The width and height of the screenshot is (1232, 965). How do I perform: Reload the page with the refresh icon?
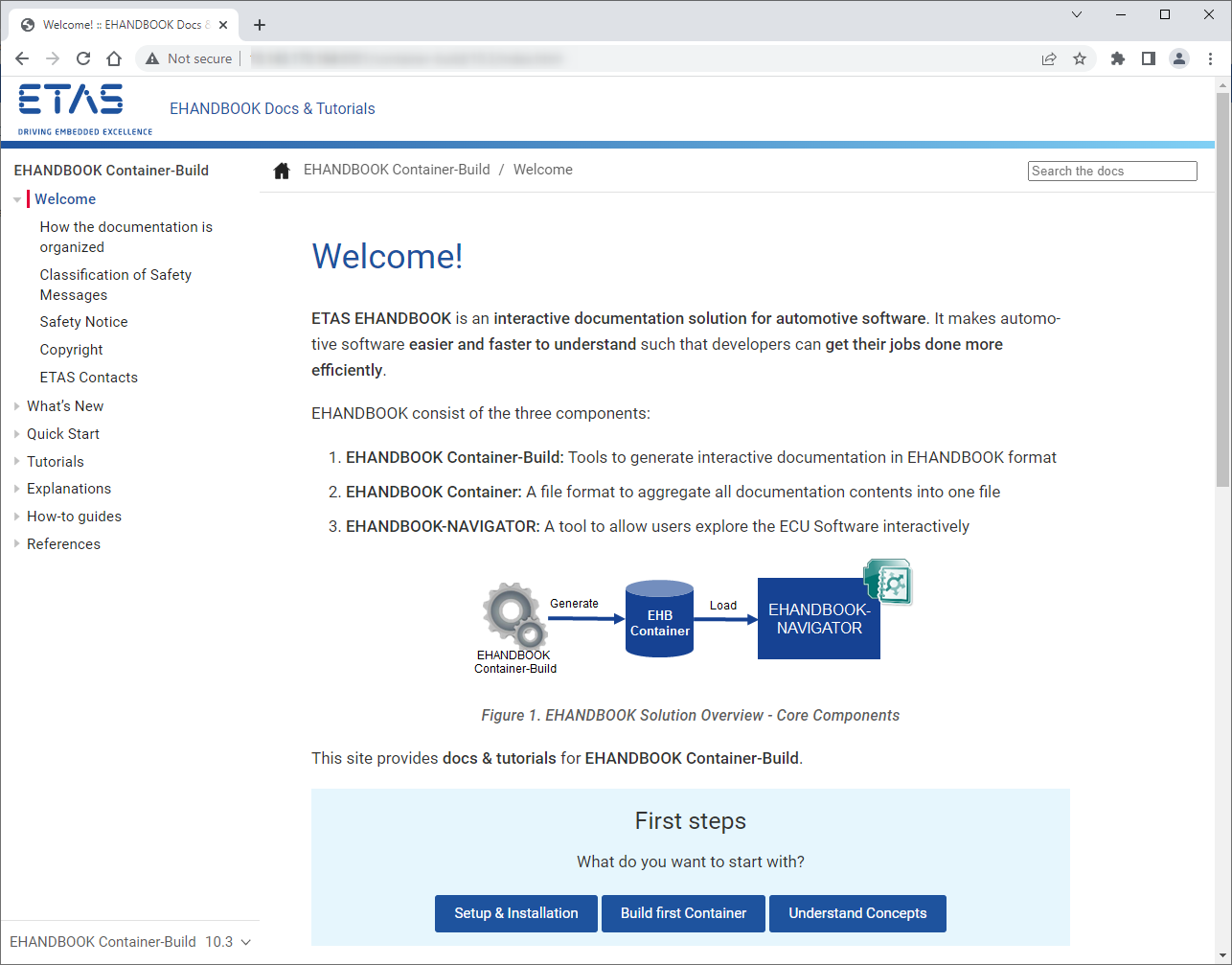coord(83,58)
